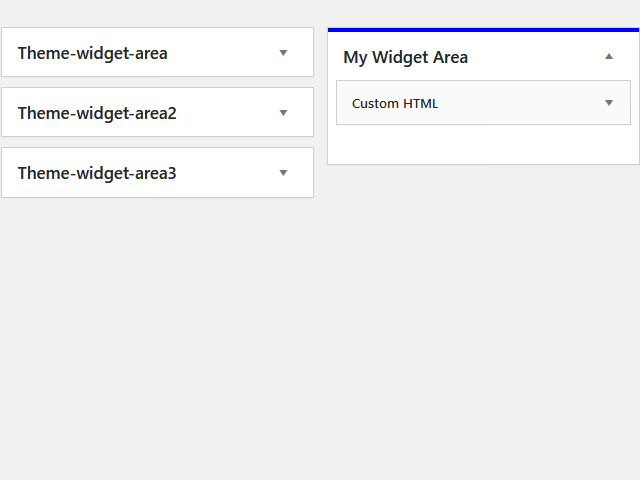
Task: Open Theme-widget-area3 via its triangle icon
Action: coord(283,173)
